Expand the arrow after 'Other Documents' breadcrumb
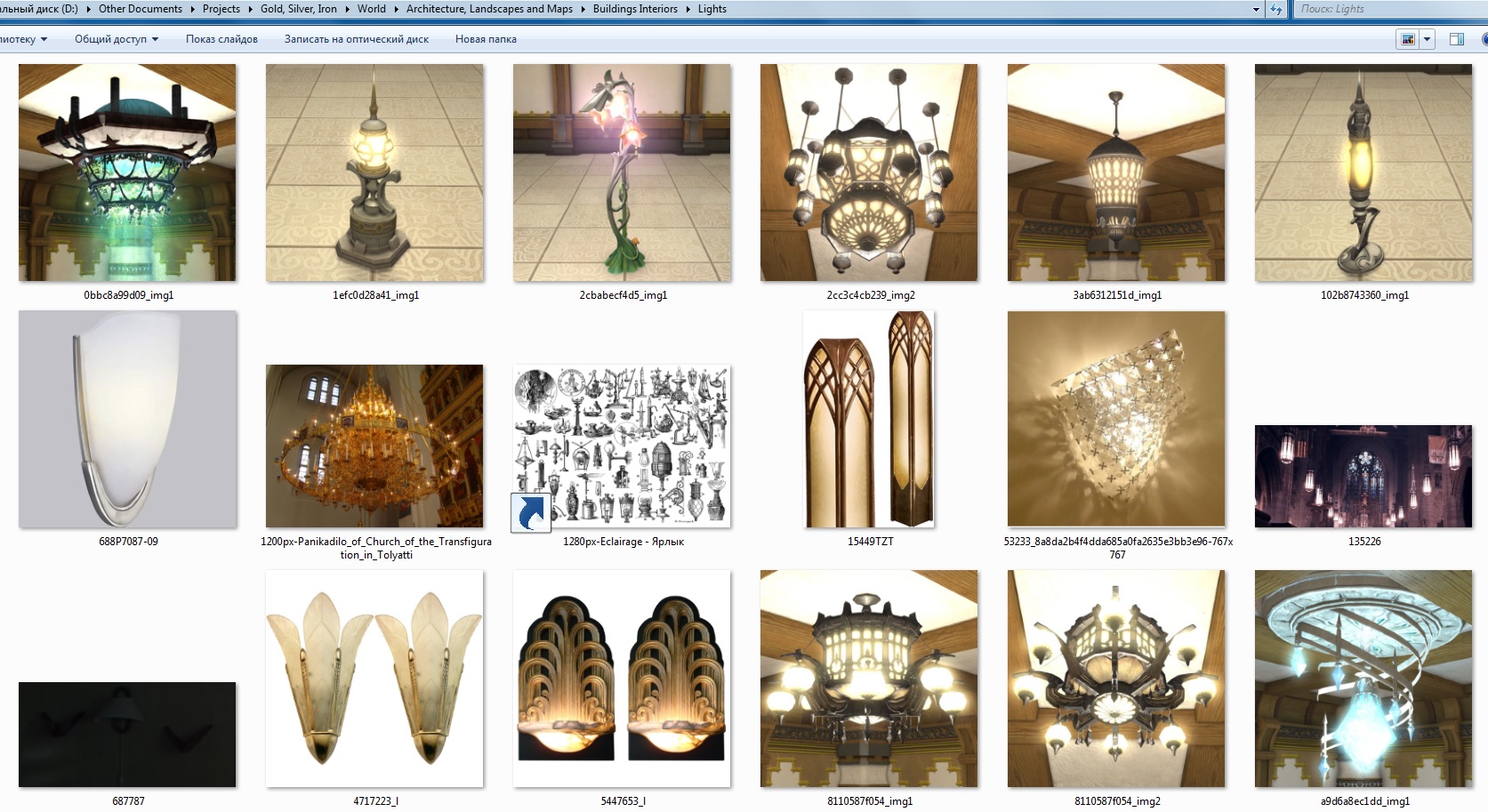Image resolution: width=1488 pixels, height=812 pixels. tap(193, 9)
